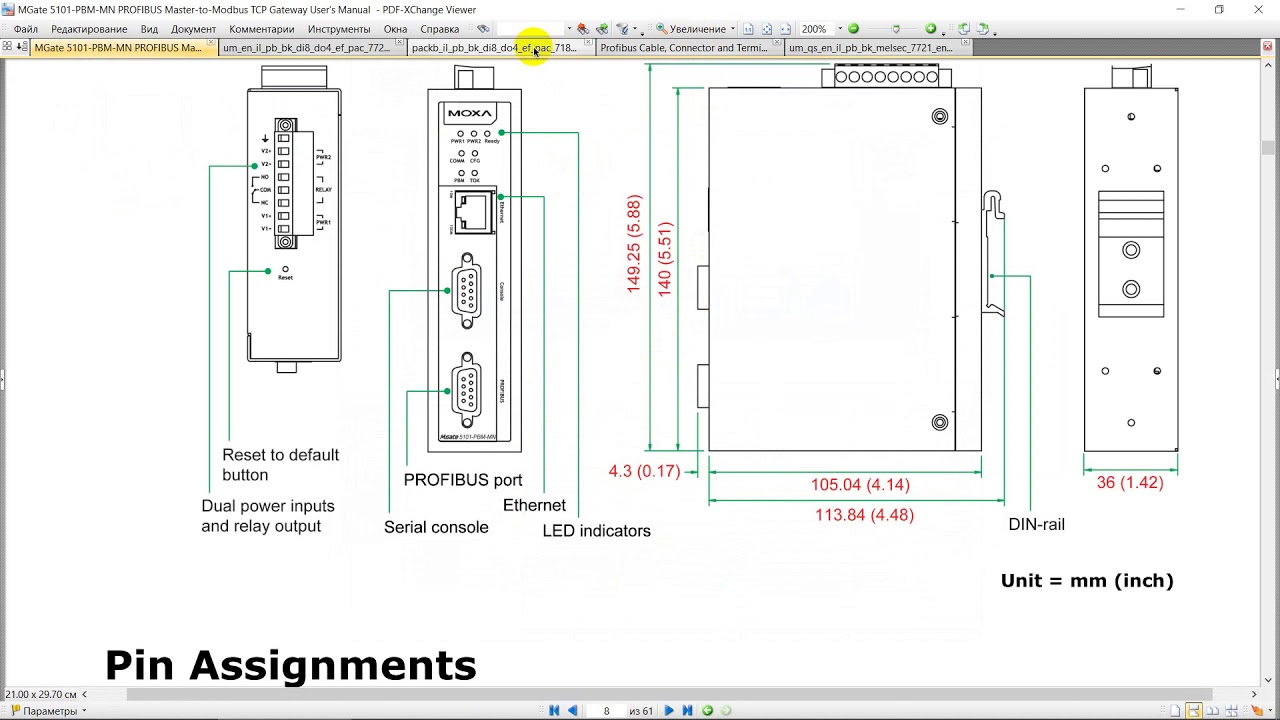Open the Документ menu
1280x720 pixels.
(x=193, y=29)
